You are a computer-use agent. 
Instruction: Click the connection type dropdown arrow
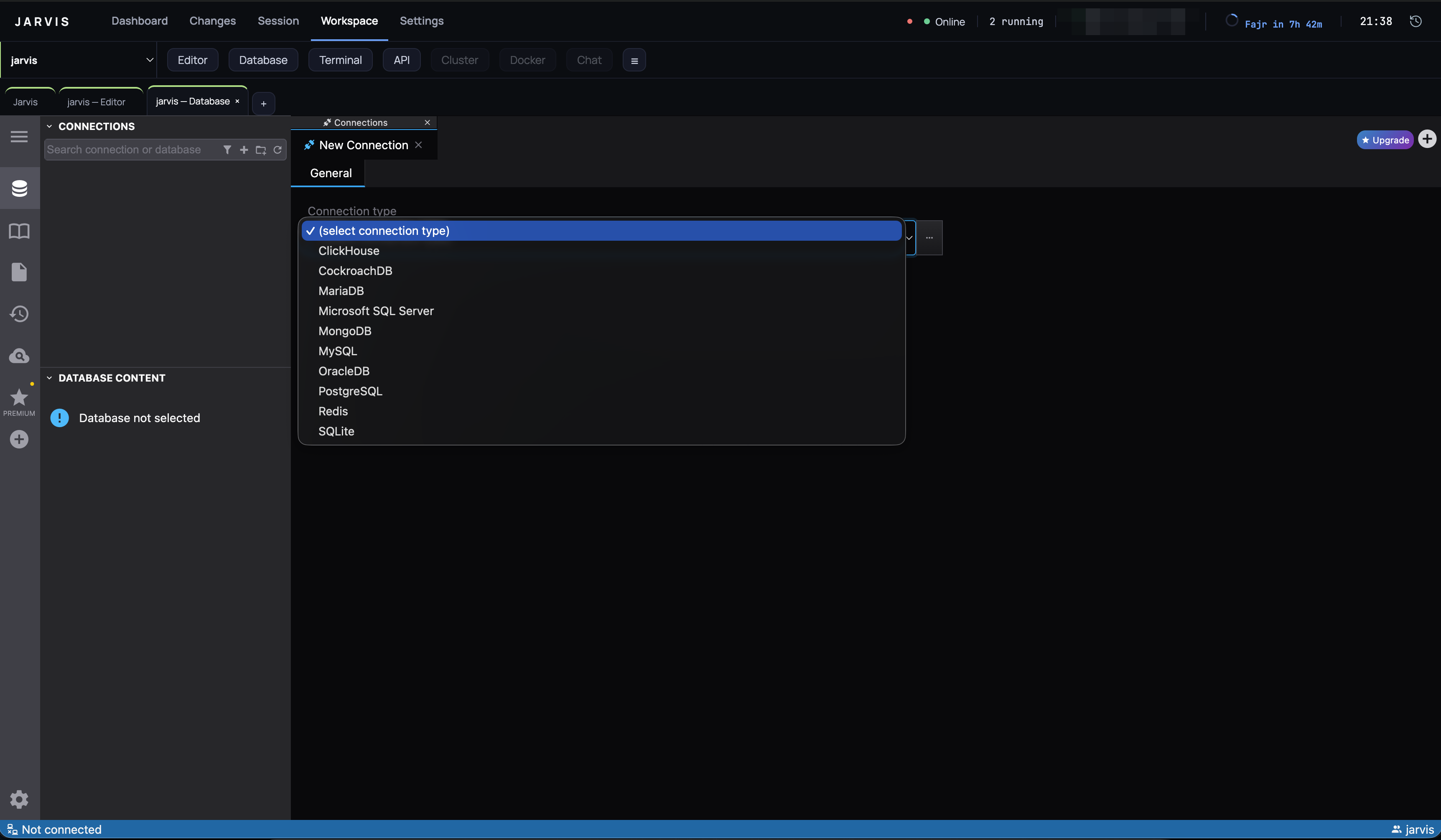(x=909, y=238)
